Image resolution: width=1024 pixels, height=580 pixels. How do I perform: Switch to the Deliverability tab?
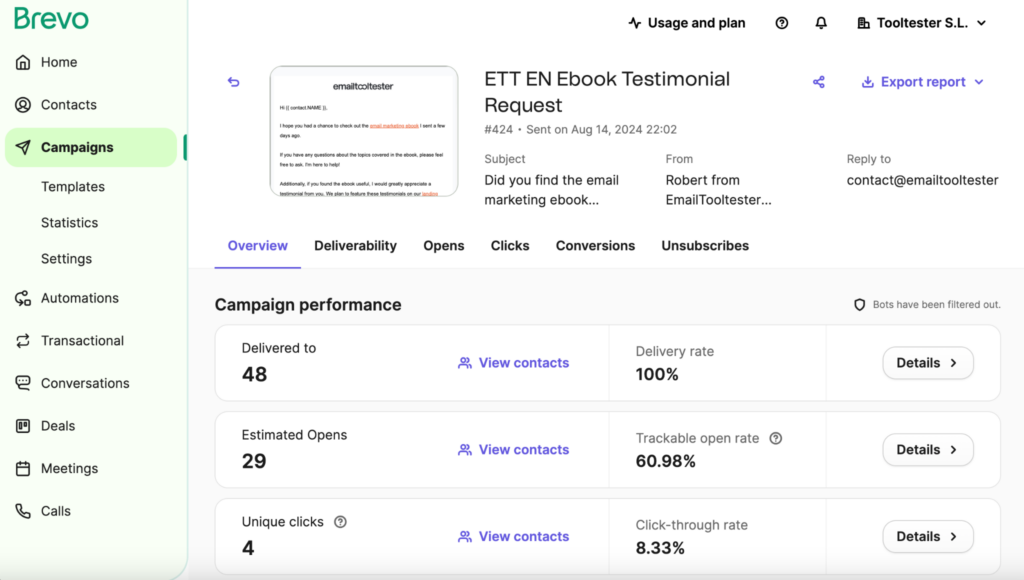[x=355, y=245]
